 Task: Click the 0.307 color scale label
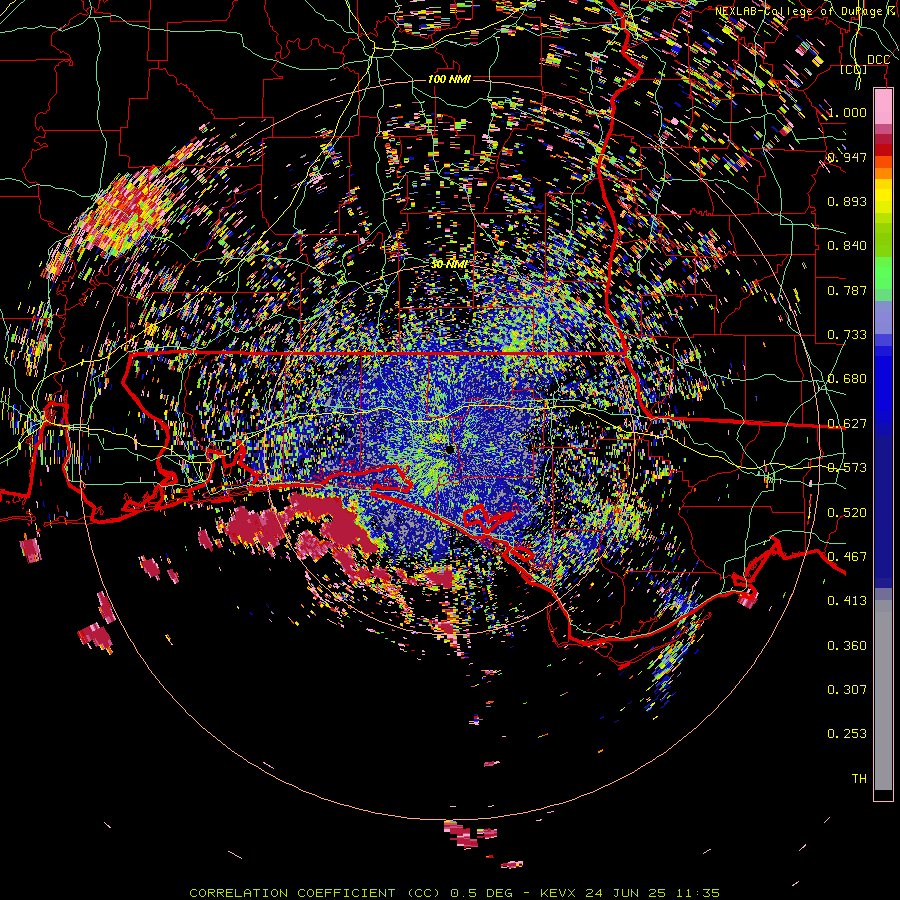click(847, 690)
